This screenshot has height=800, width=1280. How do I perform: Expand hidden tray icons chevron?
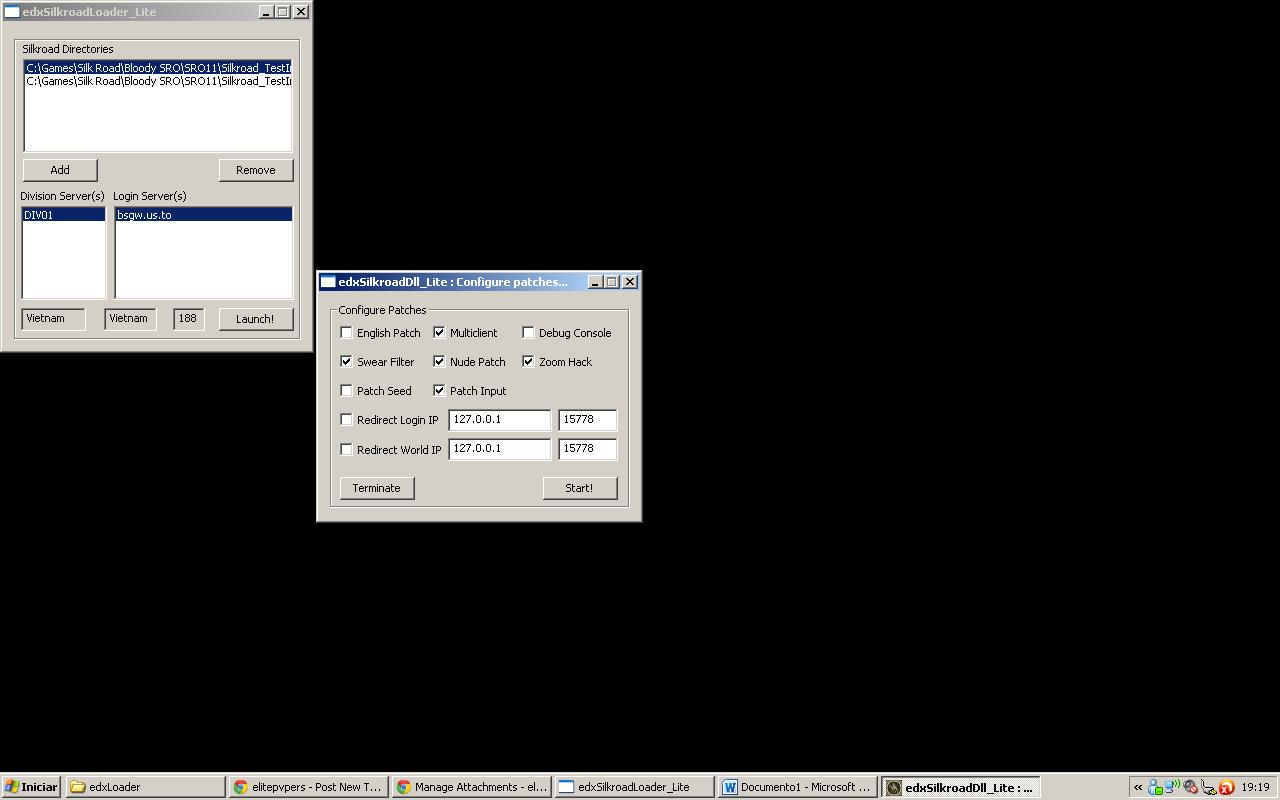click(x=1138, y=787)
